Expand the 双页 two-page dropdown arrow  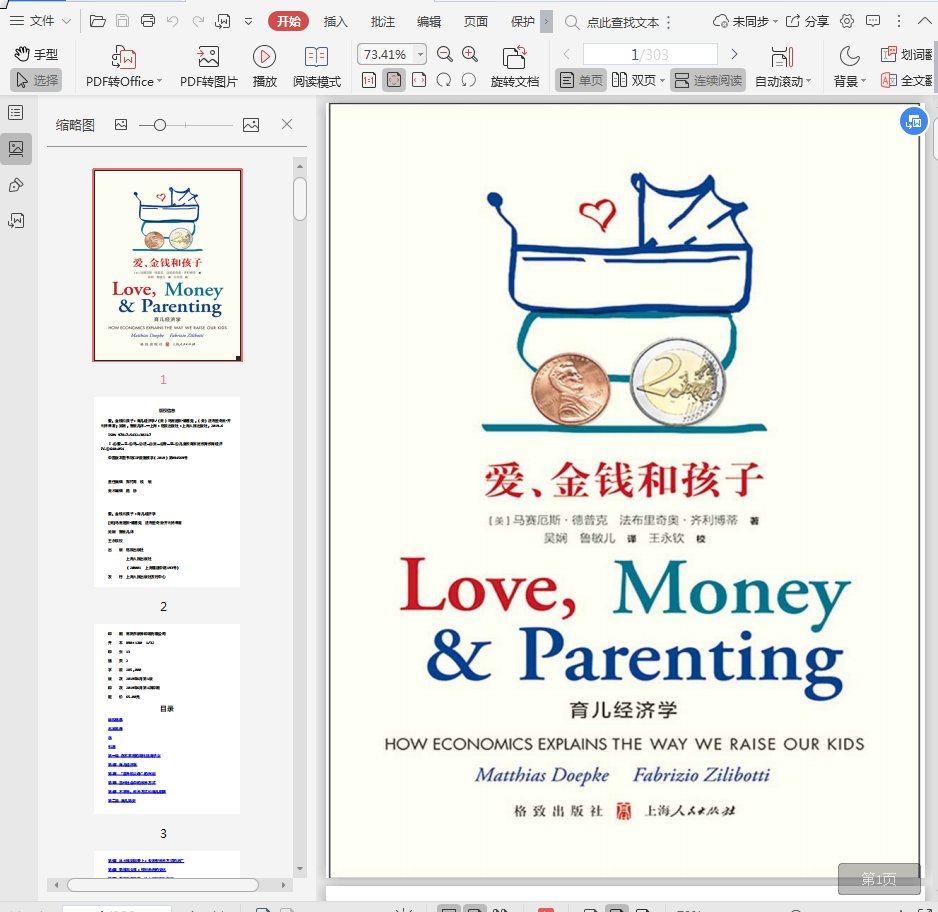[x=661, y=82]
